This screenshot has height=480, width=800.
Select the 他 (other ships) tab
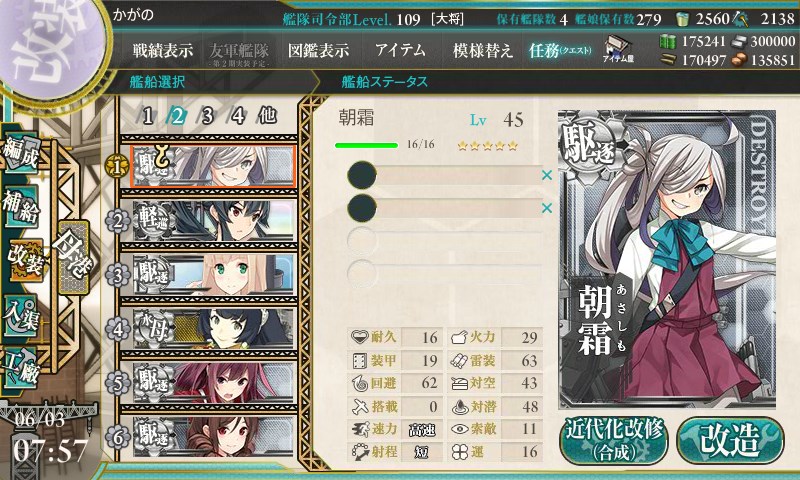268,115
